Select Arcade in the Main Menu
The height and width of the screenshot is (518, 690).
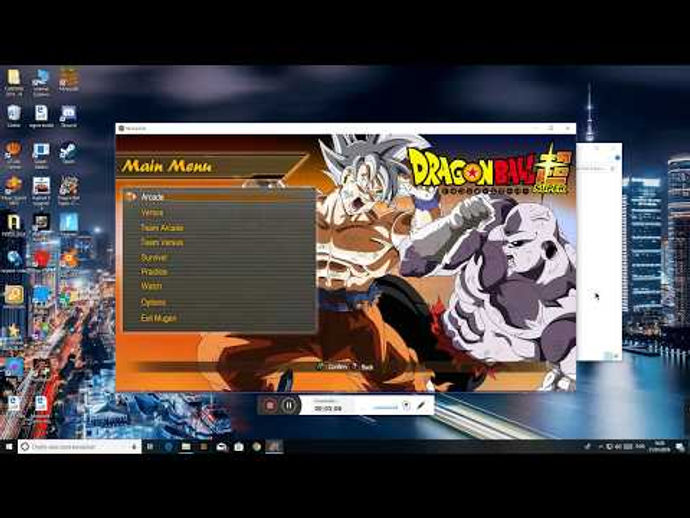point(152,197)
